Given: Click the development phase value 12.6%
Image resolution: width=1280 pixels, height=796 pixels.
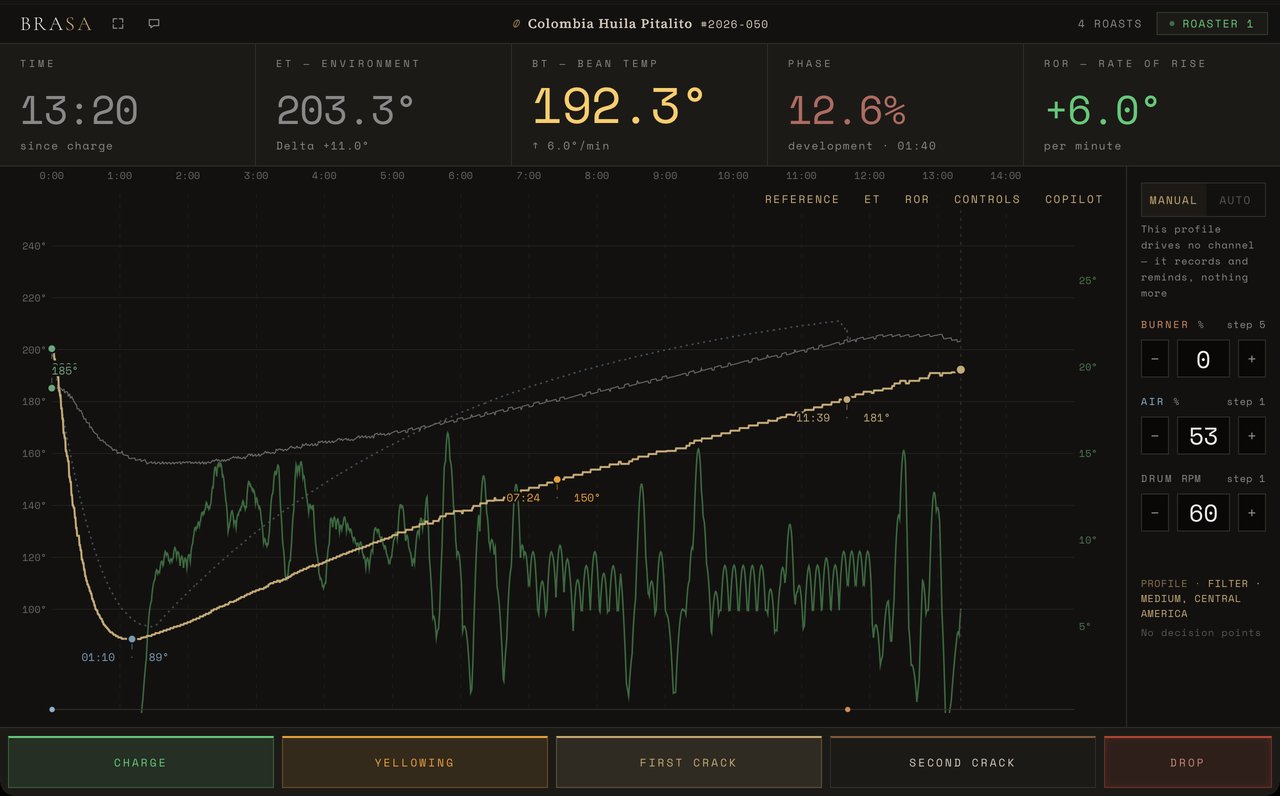Looking at the screenshot, I should (x=847, y=110).
